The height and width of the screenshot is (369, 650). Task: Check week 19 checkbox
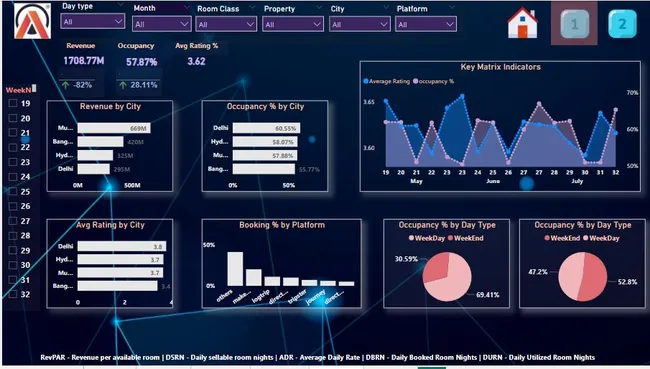[x=13, y=103]
